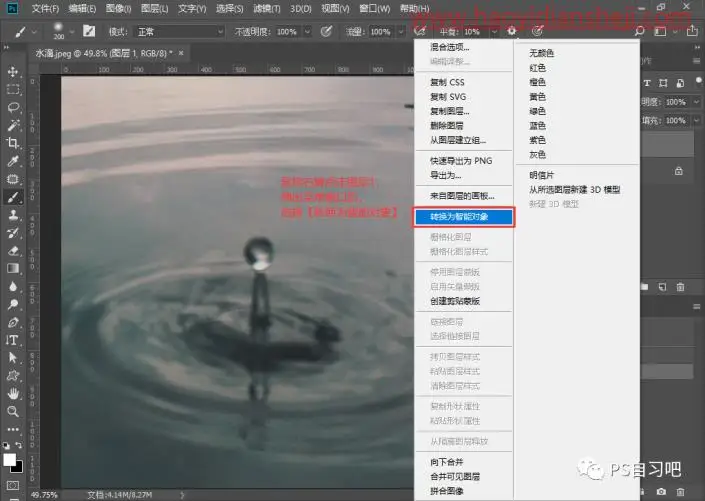Image resolution: width=705 pixels, height=501 pixels.
Task: Choose 转换为智能对象 from context menu
Action: pyautogui.click(x=464, y=217)
